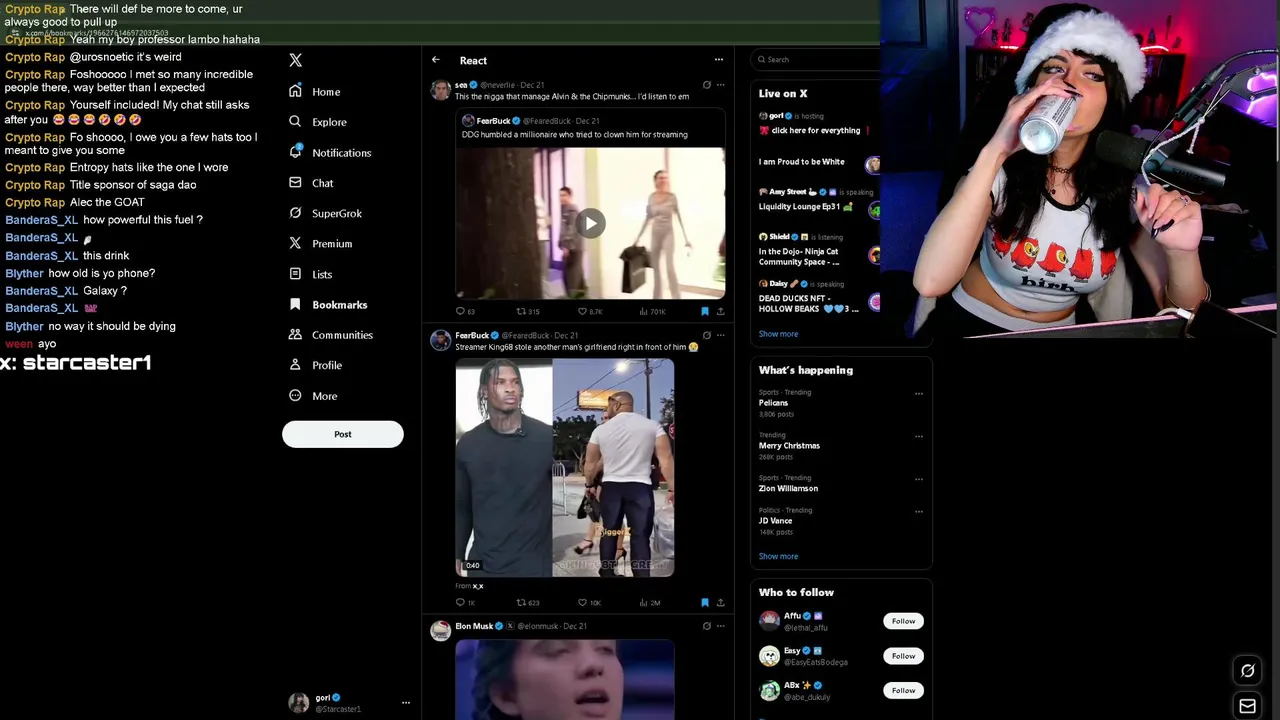Click Grok icon on Elon Musk's post
The width and height of the screenshot is (1280, 720).
tap(707, 626)
